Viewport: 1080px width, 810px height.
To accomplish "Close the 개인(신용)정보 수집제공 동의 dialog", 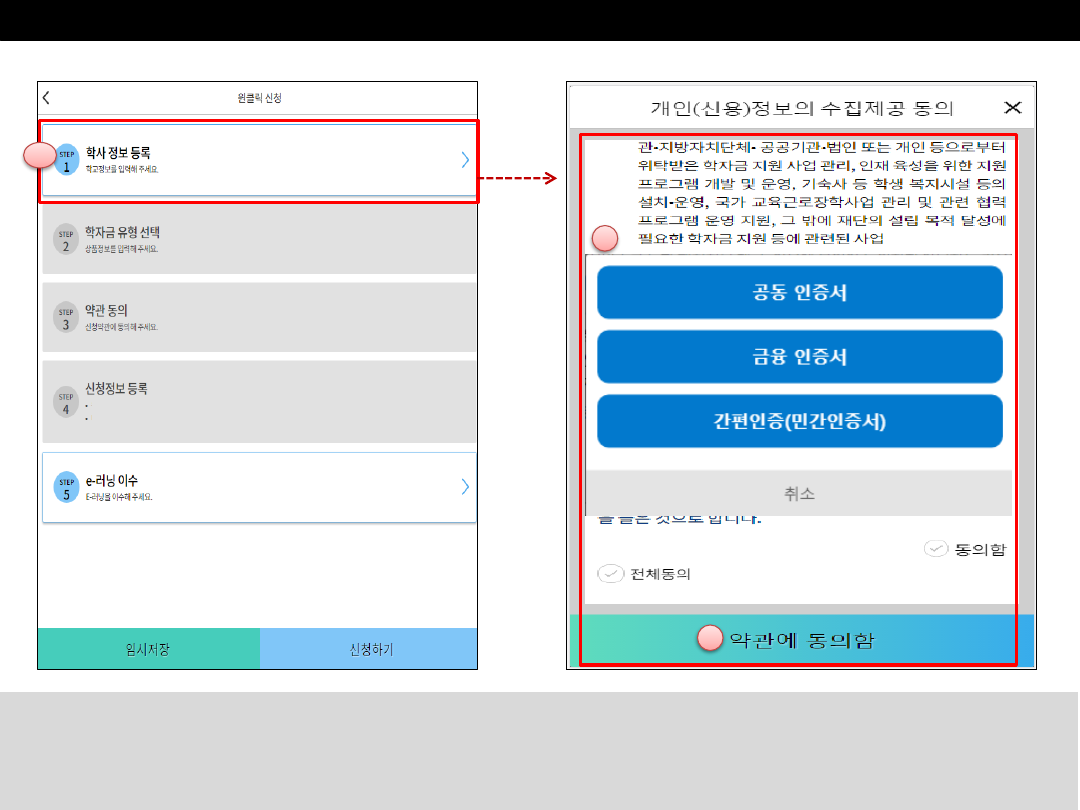I will (1012, 108).
